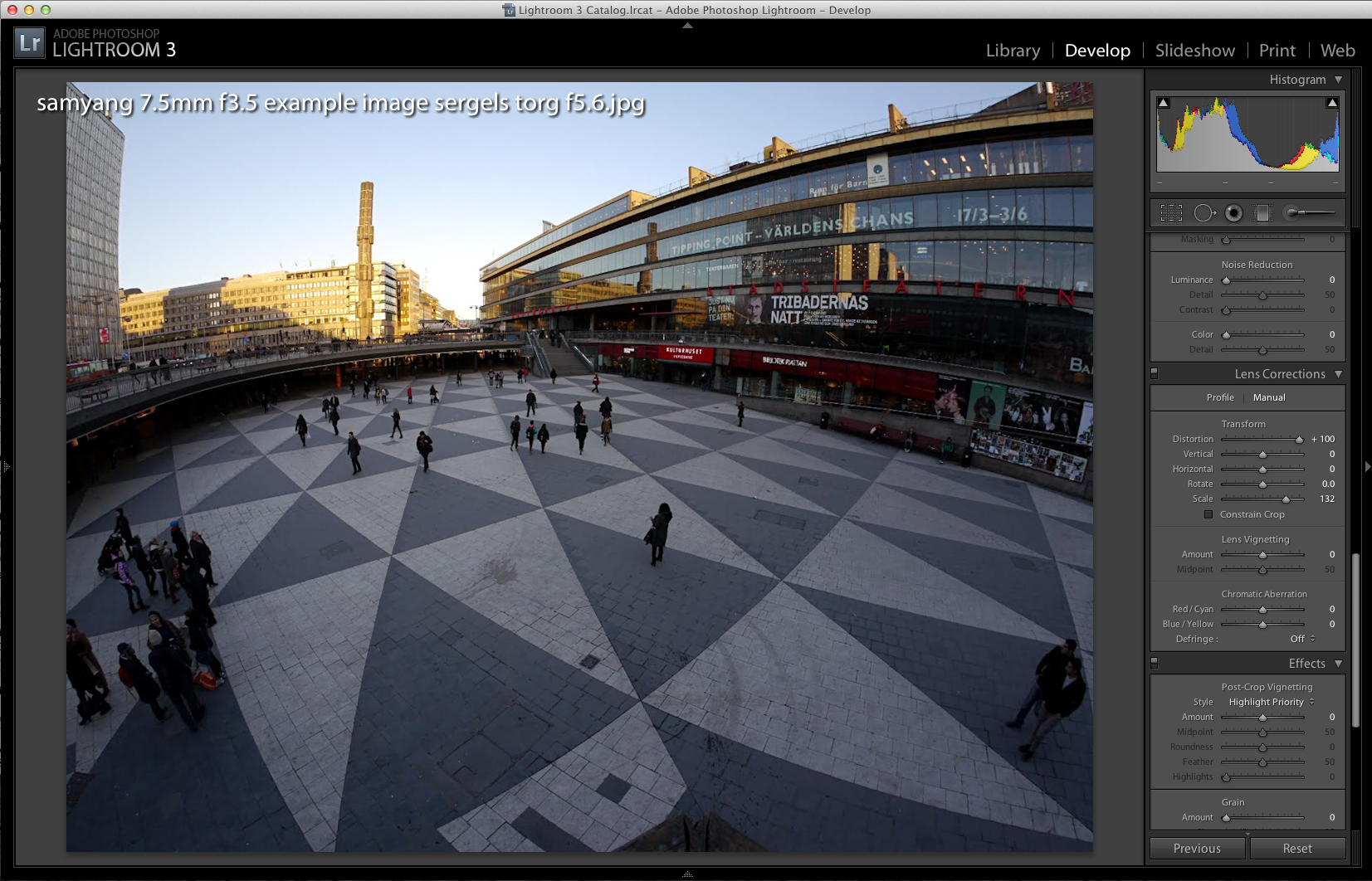
Task: Select the Crop Overlay tool
Action: tap(1171, 213)
